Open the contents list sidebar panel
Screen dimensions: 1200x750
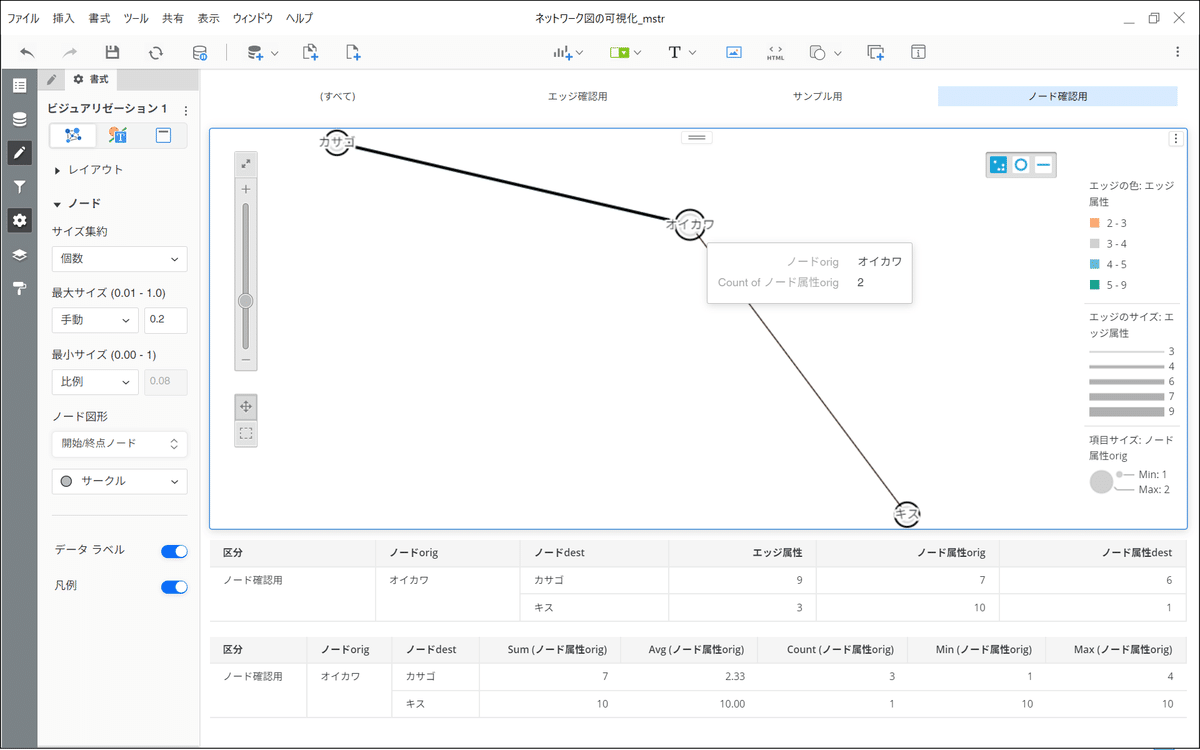tap(19, 85)
